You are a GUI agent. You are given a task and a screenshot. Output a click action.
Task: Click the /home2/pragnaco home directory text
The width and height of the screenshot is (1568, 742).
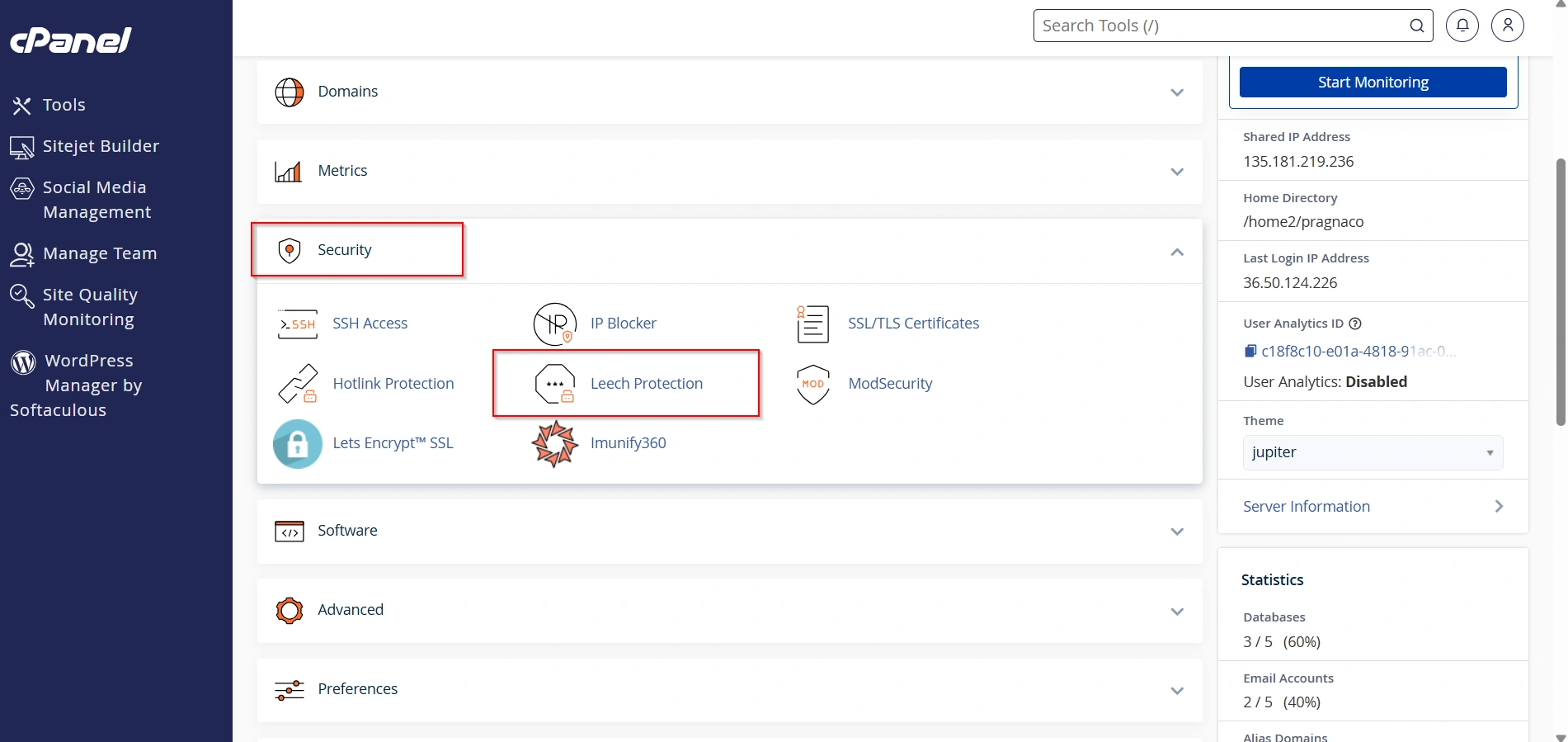pyautogui.click(x=1303, y=222)
